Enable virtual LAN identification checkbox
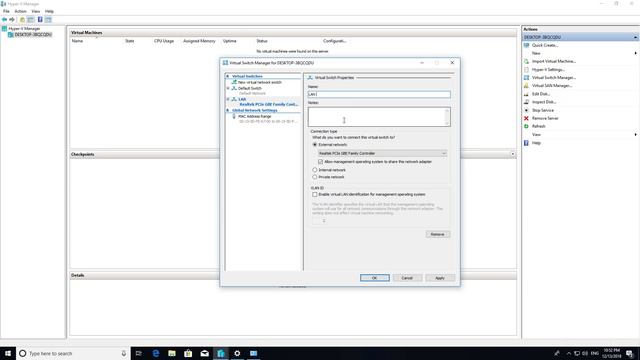Screen dimensions: 640x360 [x=315, y=195]
